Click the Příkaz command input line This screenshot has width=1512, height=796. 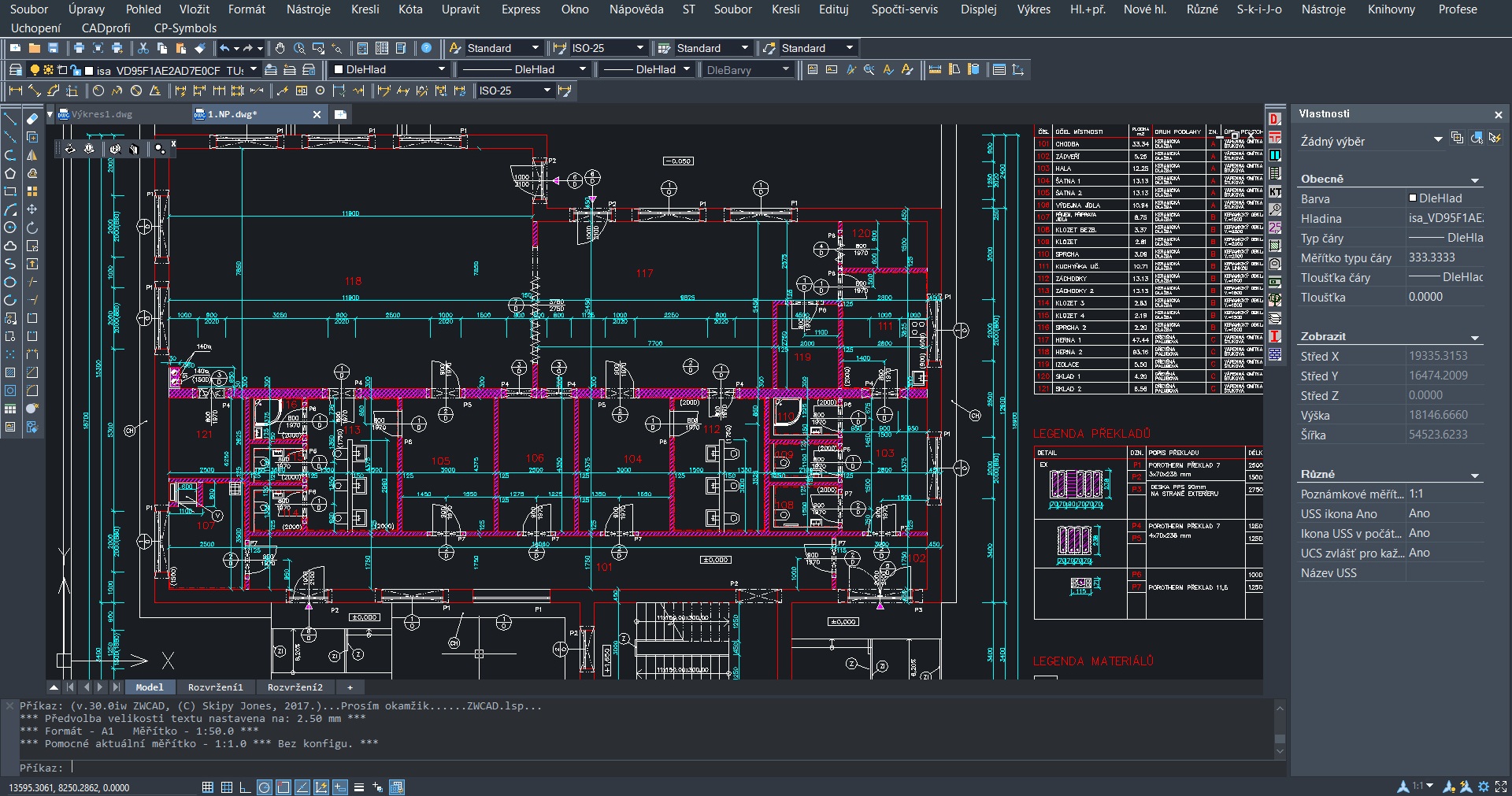(669, 768)
